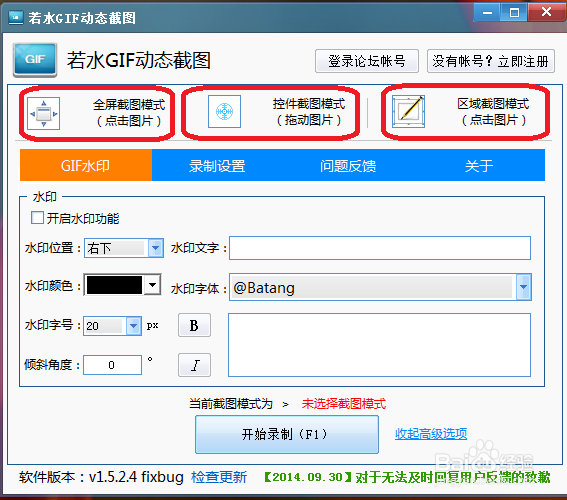Start recording with 开始录制（F1）button
This screenshot has height=500, width=567.
(x=287, y=434)
